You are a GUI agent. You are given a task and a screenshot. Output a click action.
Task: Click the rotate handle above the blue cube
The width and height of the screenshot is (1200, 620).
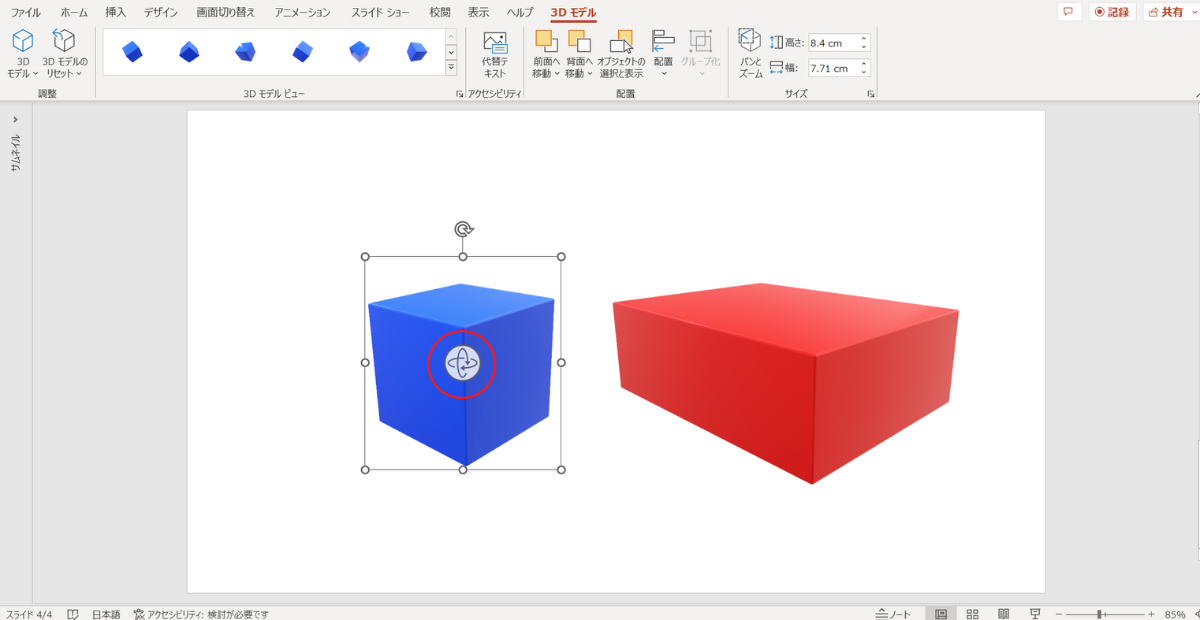coord(463,230)
